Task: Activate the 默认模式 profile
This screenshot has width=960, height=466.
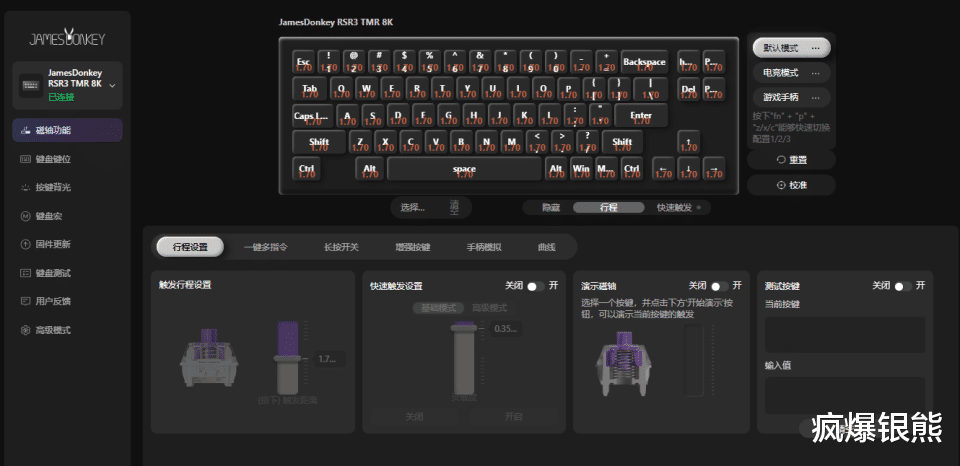Action: point(781,48)
